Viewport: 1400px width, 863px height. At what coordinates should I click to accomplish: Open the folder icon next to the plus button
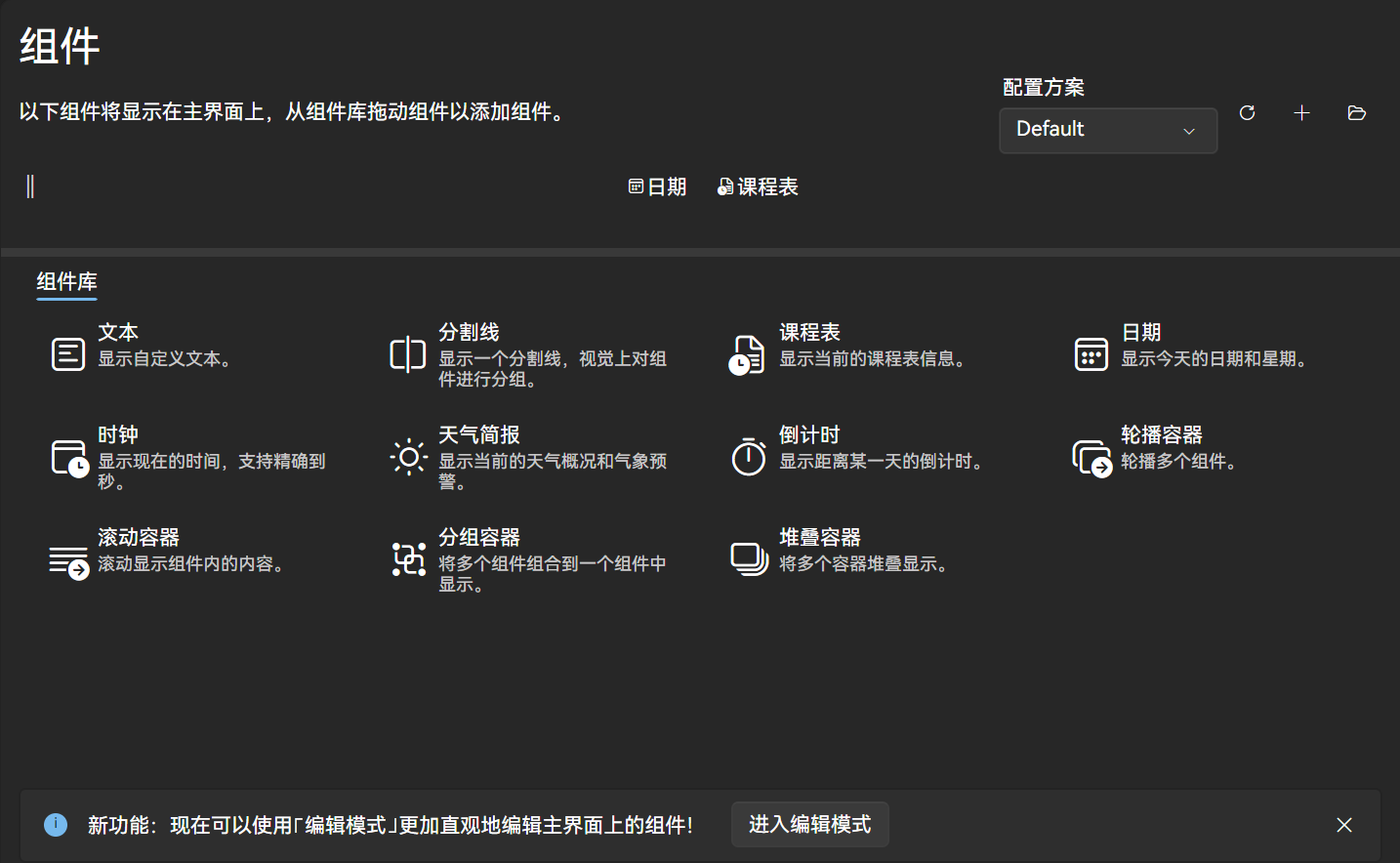pos(1356,113)
